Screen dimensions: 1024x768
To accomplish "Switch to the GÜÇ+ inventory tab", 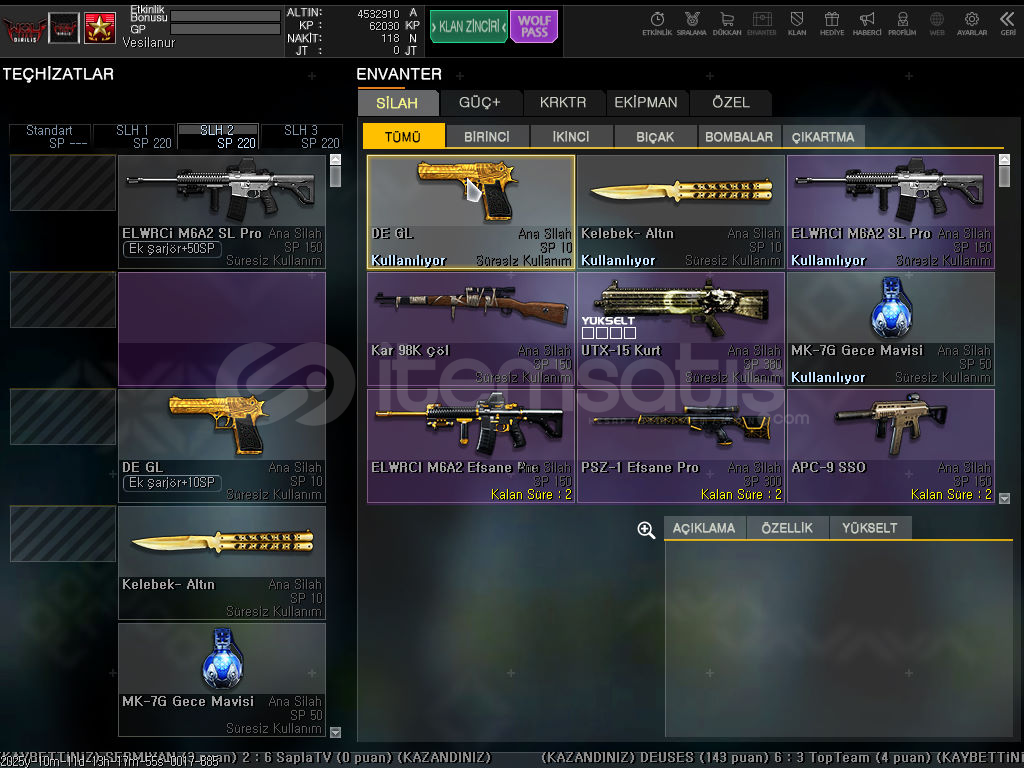I will [480, 103].
